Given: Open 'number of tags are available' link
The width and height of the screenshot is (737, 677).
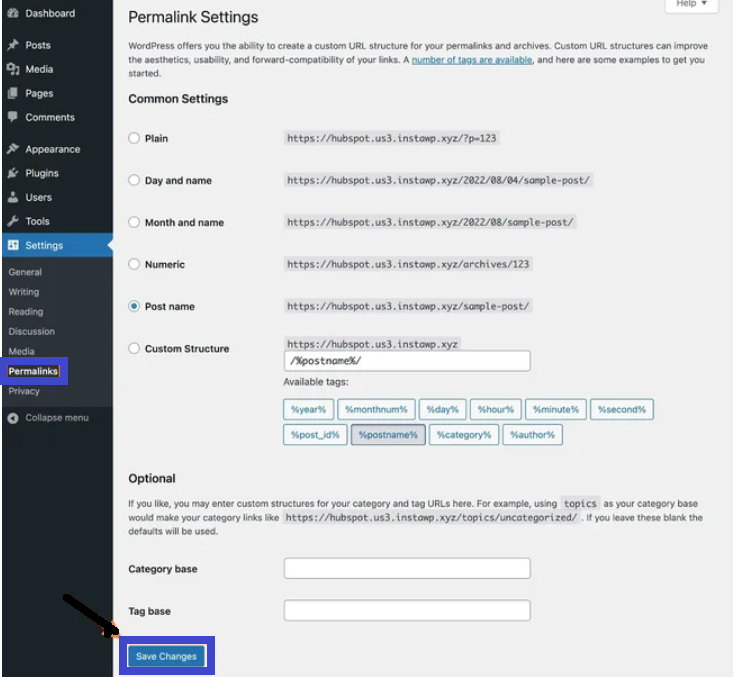Looking at the screenshot, I should [472, 60].
